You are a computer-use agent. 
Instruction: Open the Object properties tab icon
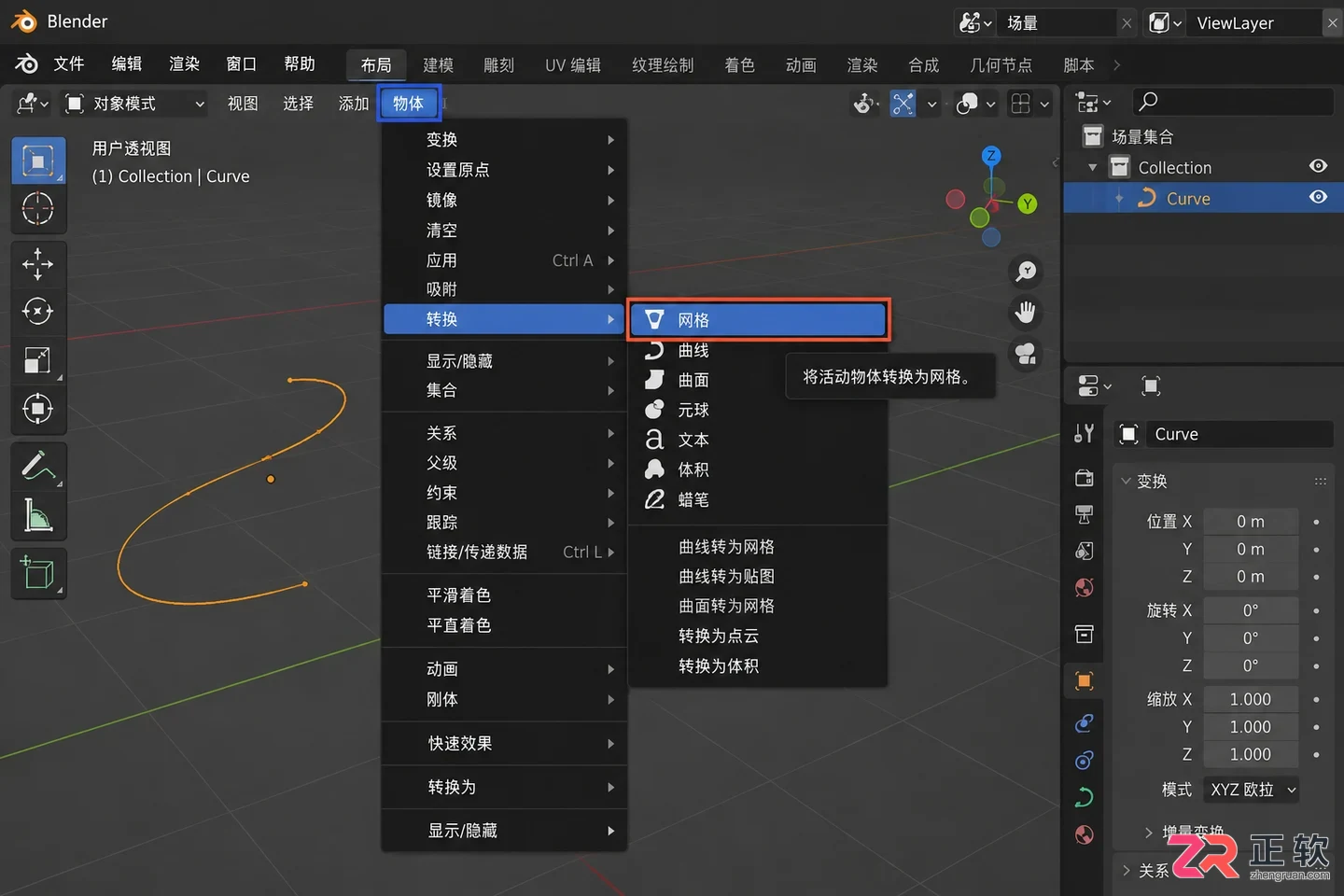click(1084, 680)
